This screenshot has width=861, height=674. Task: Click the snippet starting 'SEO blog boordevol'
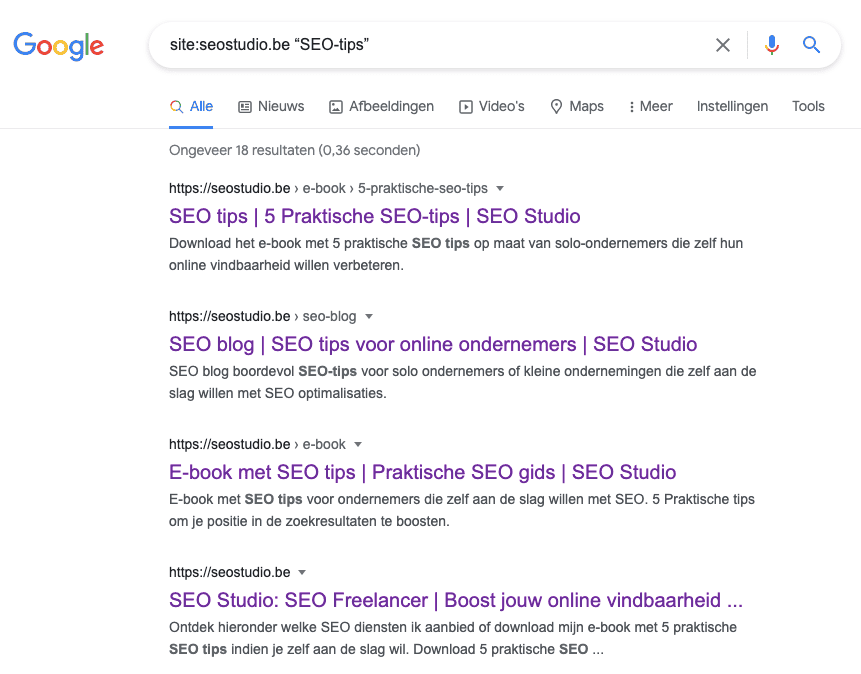pos(462,382)
